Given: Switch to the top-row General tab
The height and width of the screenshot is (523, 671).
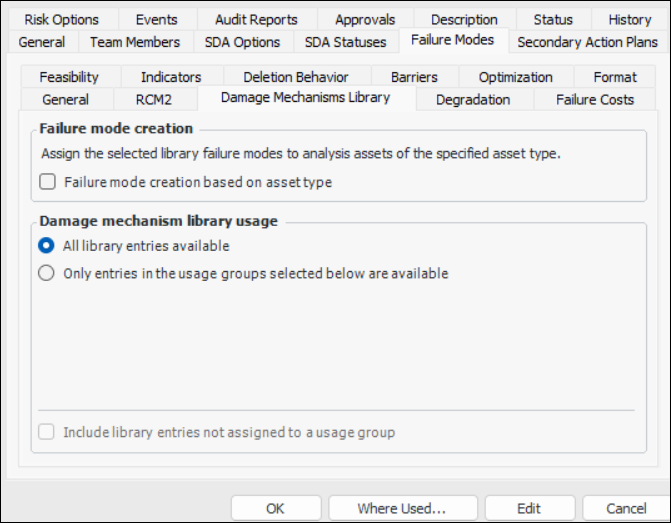Looking at the screenshot, I should click(x=42, y=42).
